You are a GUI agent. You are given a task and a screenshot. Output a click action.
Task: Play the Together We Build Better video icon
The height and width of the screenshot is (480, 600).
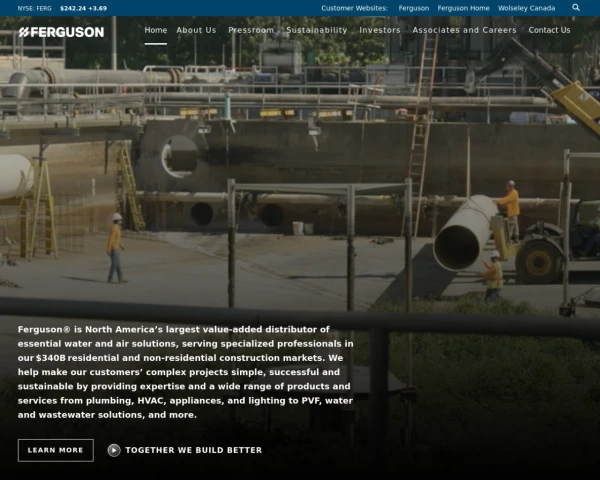pos(114,450)
